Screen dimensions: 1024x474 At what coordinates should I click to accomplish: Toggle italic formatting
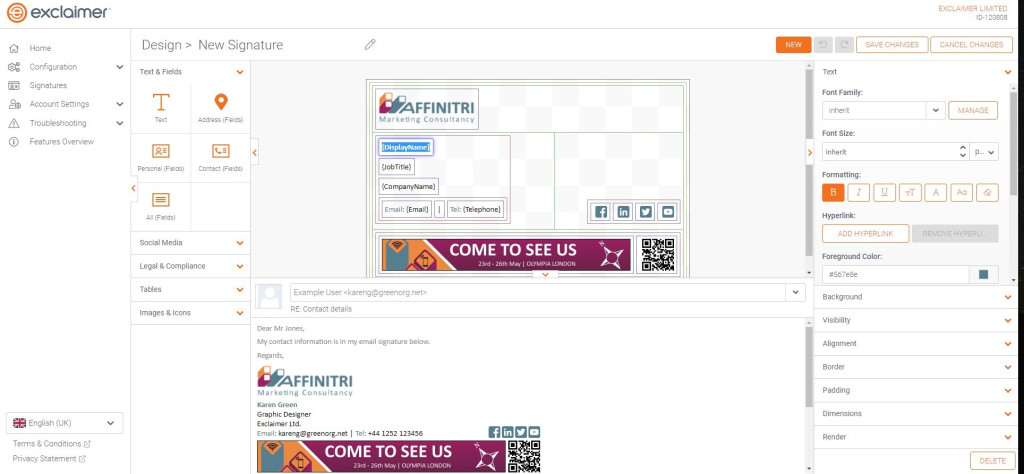(x=859, y=192)
